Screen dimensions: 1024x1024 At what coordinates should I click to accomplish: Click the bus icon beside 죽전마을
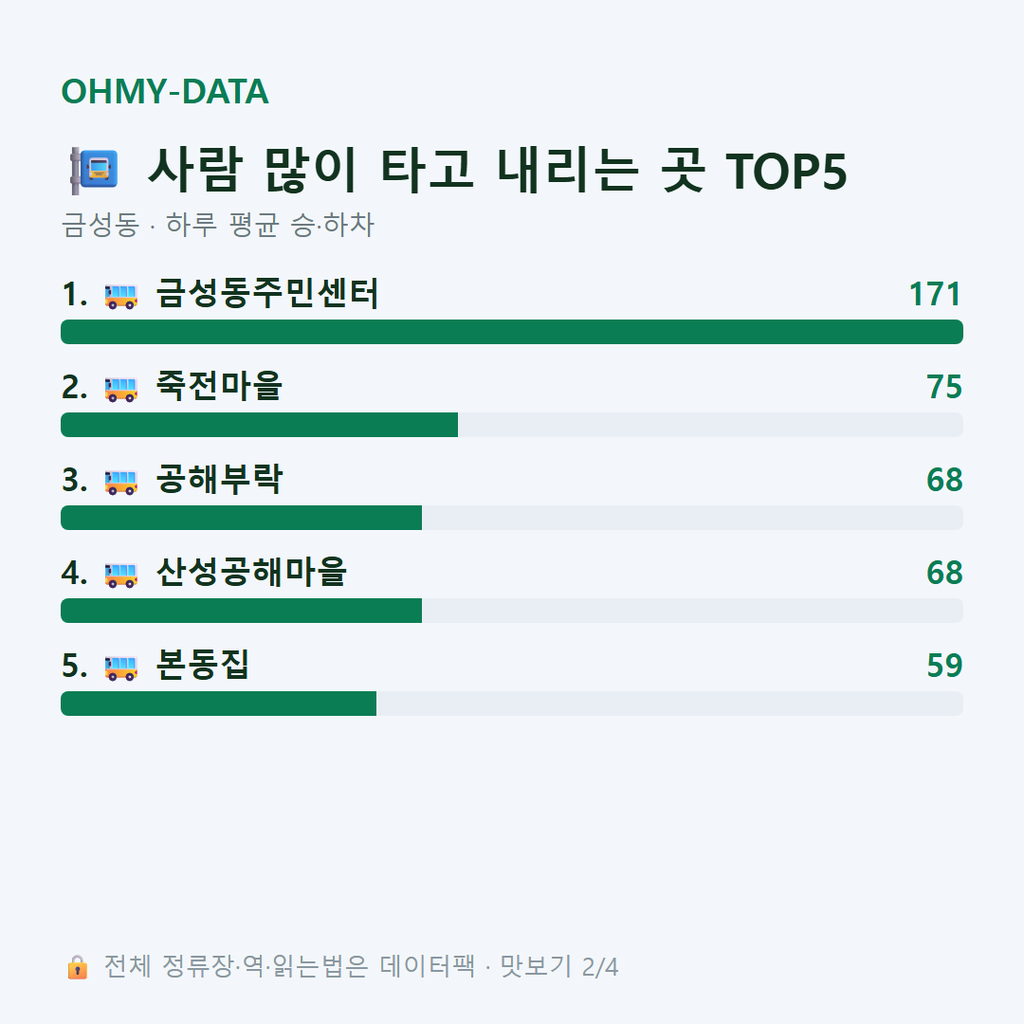coord(121,389)
